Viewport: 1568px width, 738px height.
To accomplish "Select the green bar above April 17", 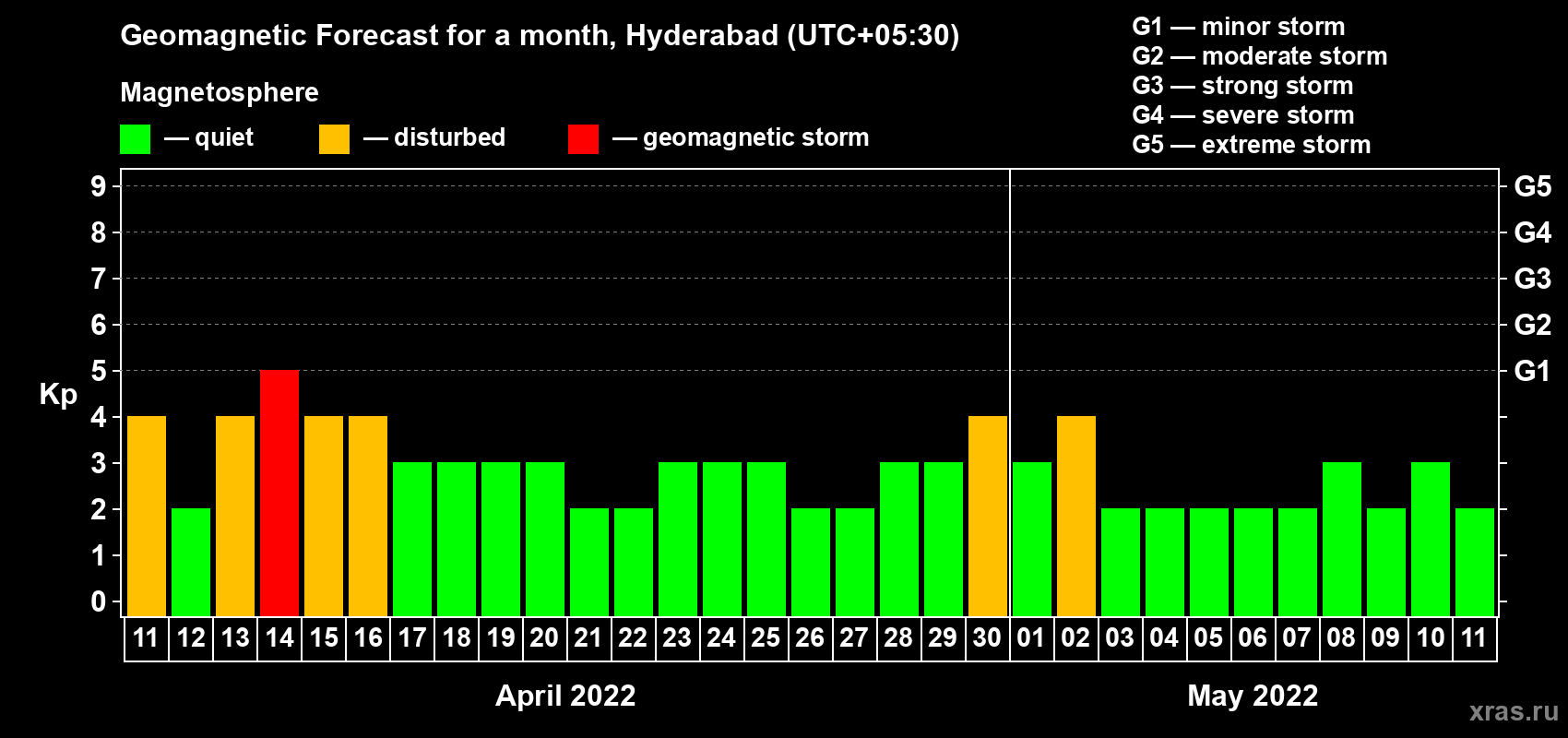I will pos(412,539).
